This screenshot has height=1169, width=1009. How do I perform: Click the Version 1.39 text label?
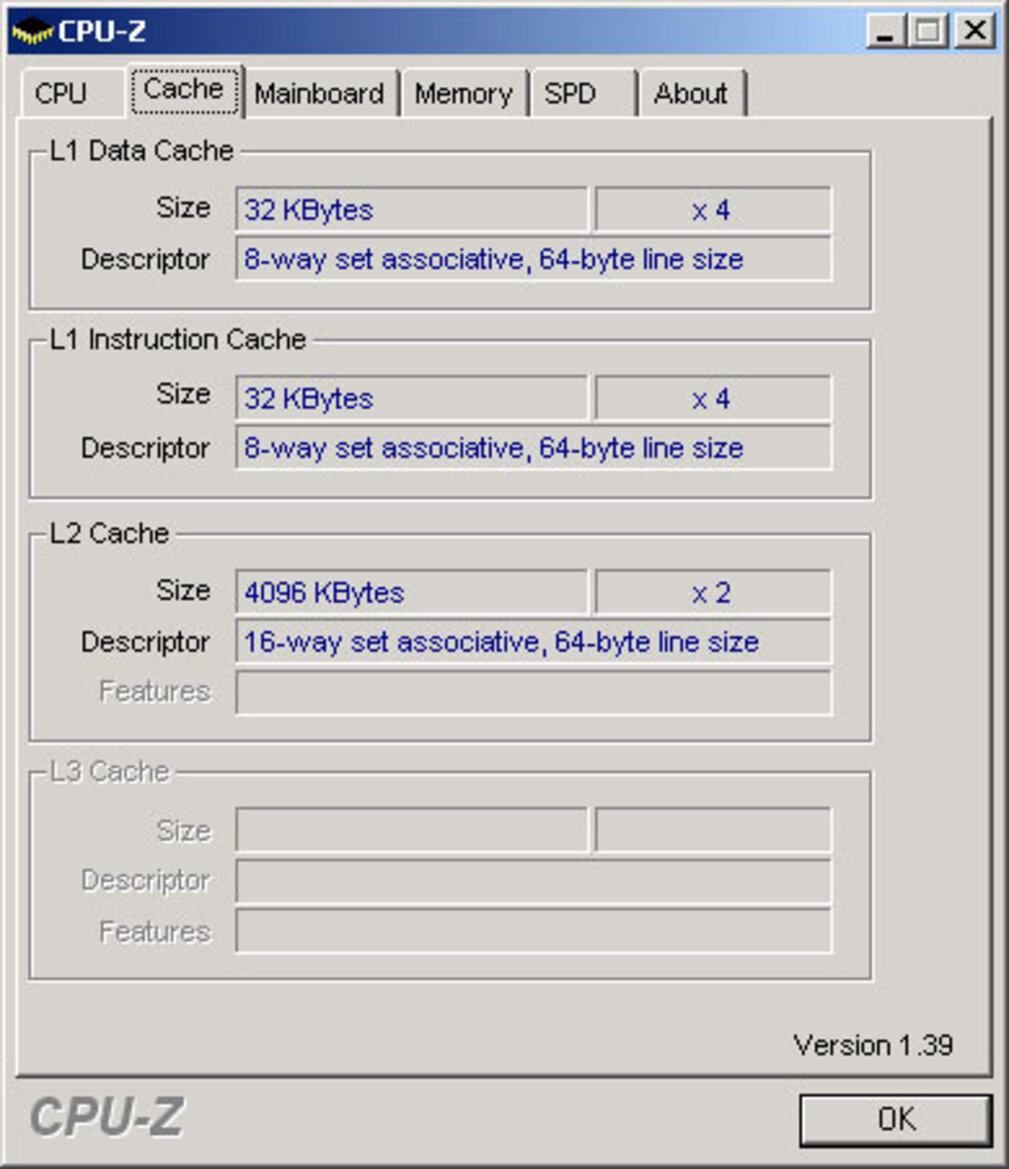tap(874, 1045)
